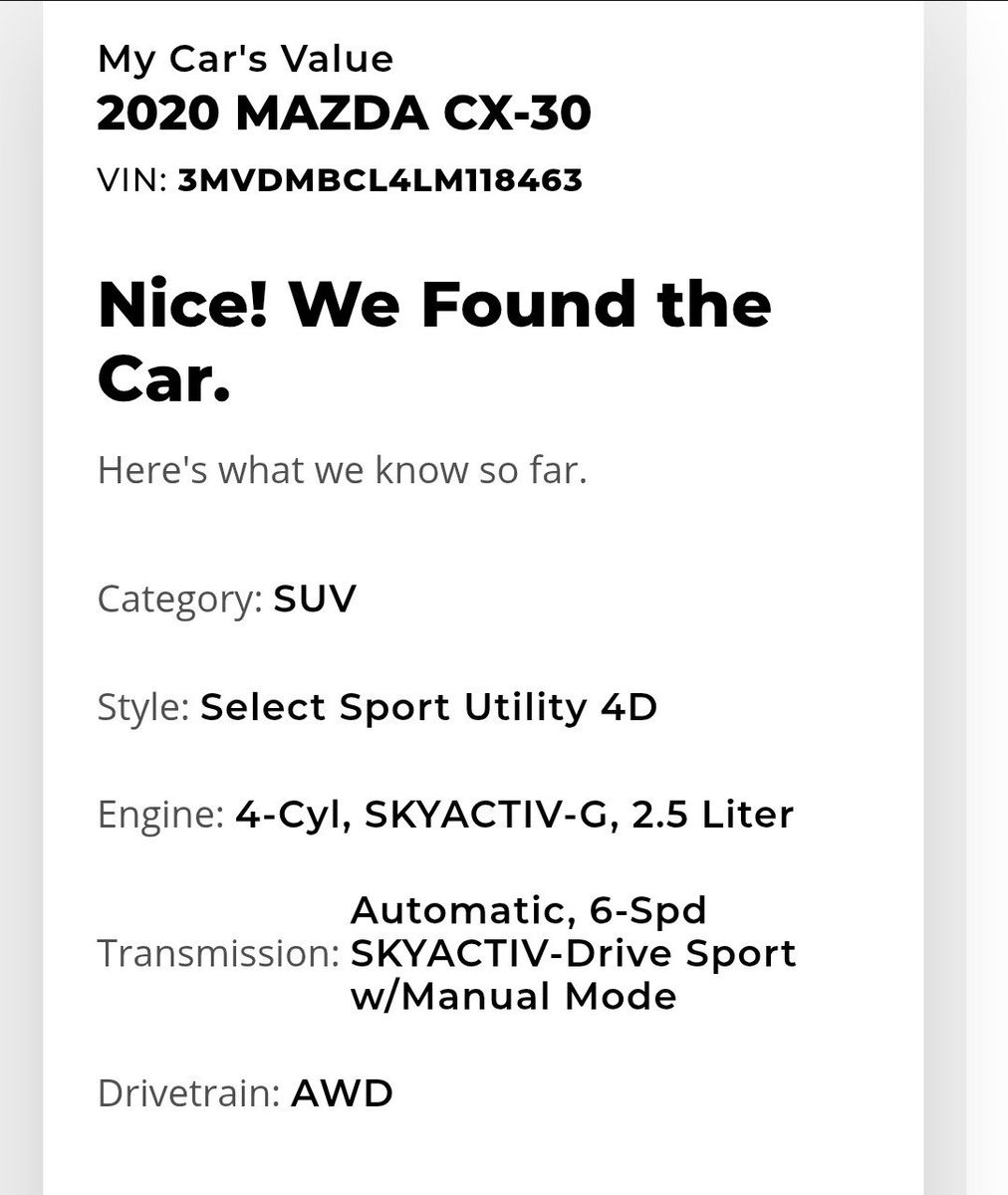The image size is (1008, 1195).
Task: Click the "My Car's Value" label
Action: click(x=245, y=60)
